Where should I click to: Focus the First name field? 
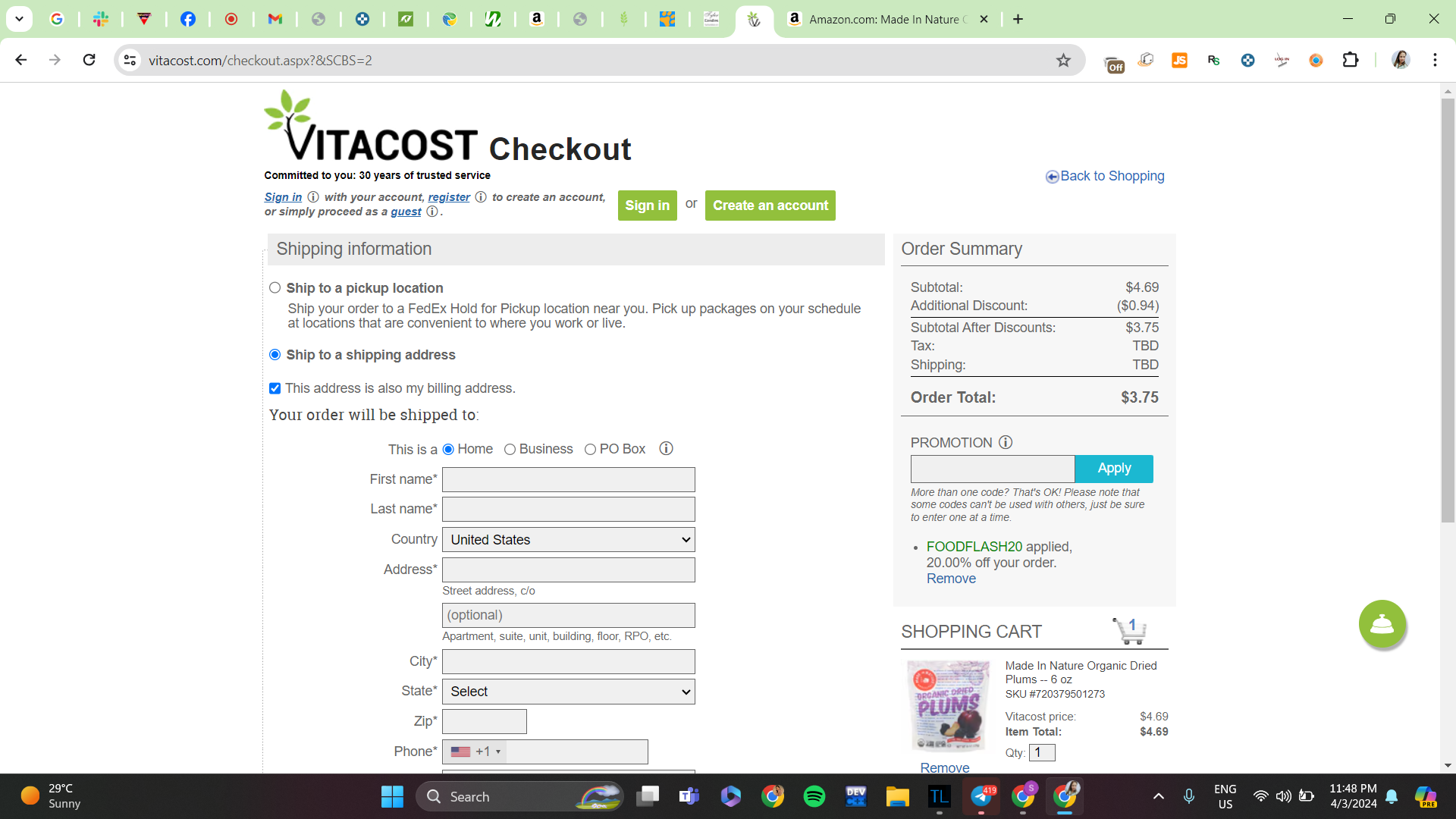click(x=569, y=479)
